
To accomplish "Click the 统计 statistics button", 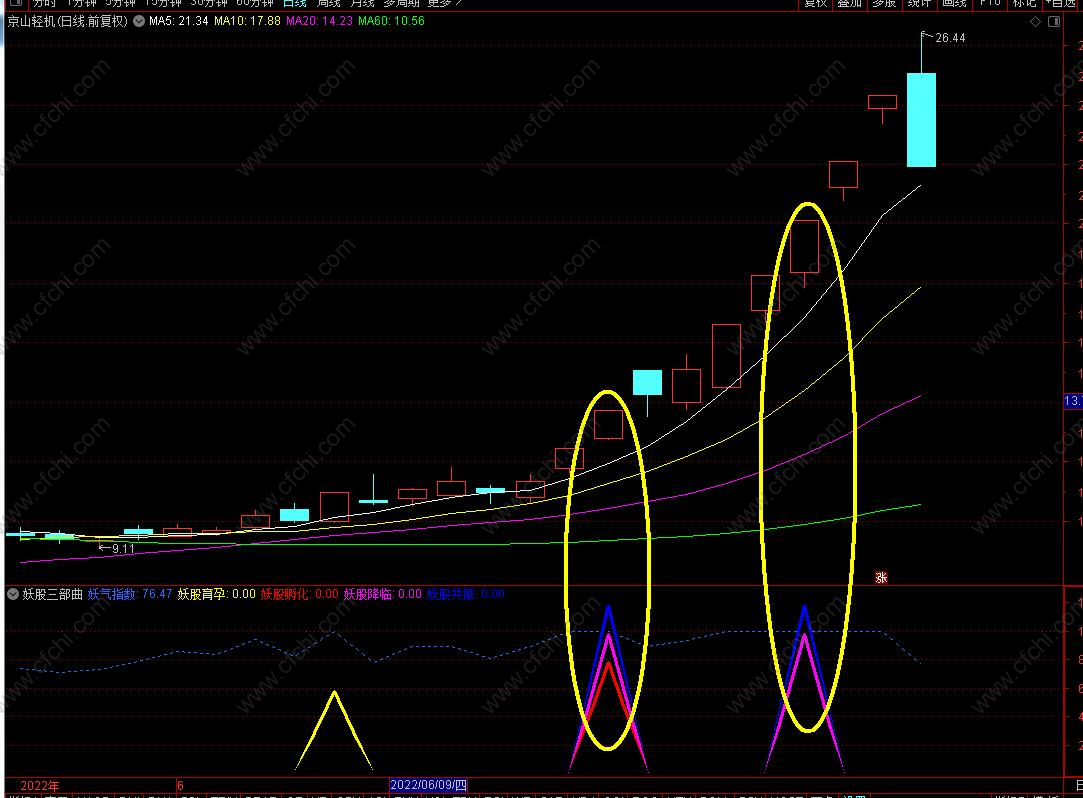I will (919, 3).
